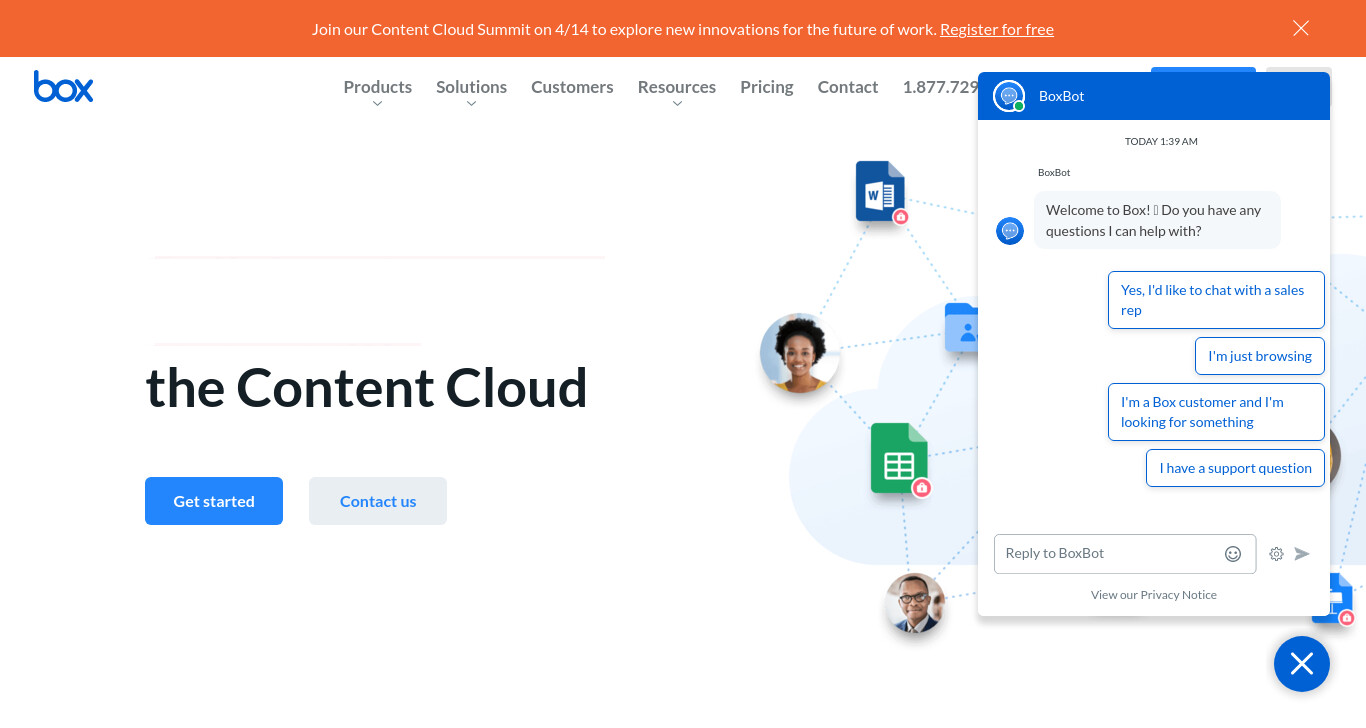The width and height of the screenshot is (1366, 728).
Task: Click the woman's profile photo
Action: click(x=799, y=353)
